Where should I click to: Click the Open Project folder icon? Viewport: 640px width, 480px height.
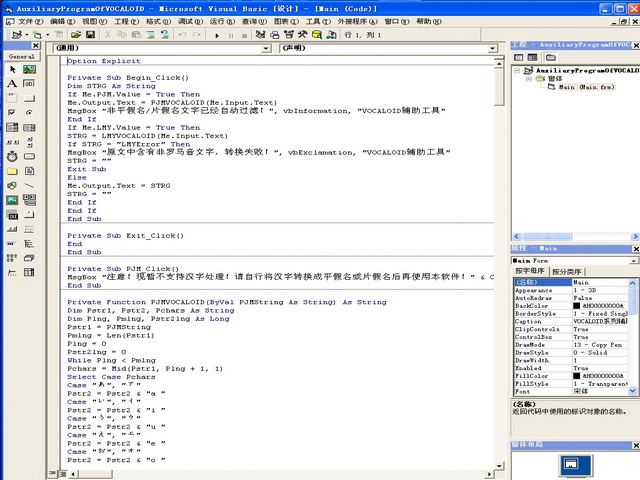[x=76, y=35]
